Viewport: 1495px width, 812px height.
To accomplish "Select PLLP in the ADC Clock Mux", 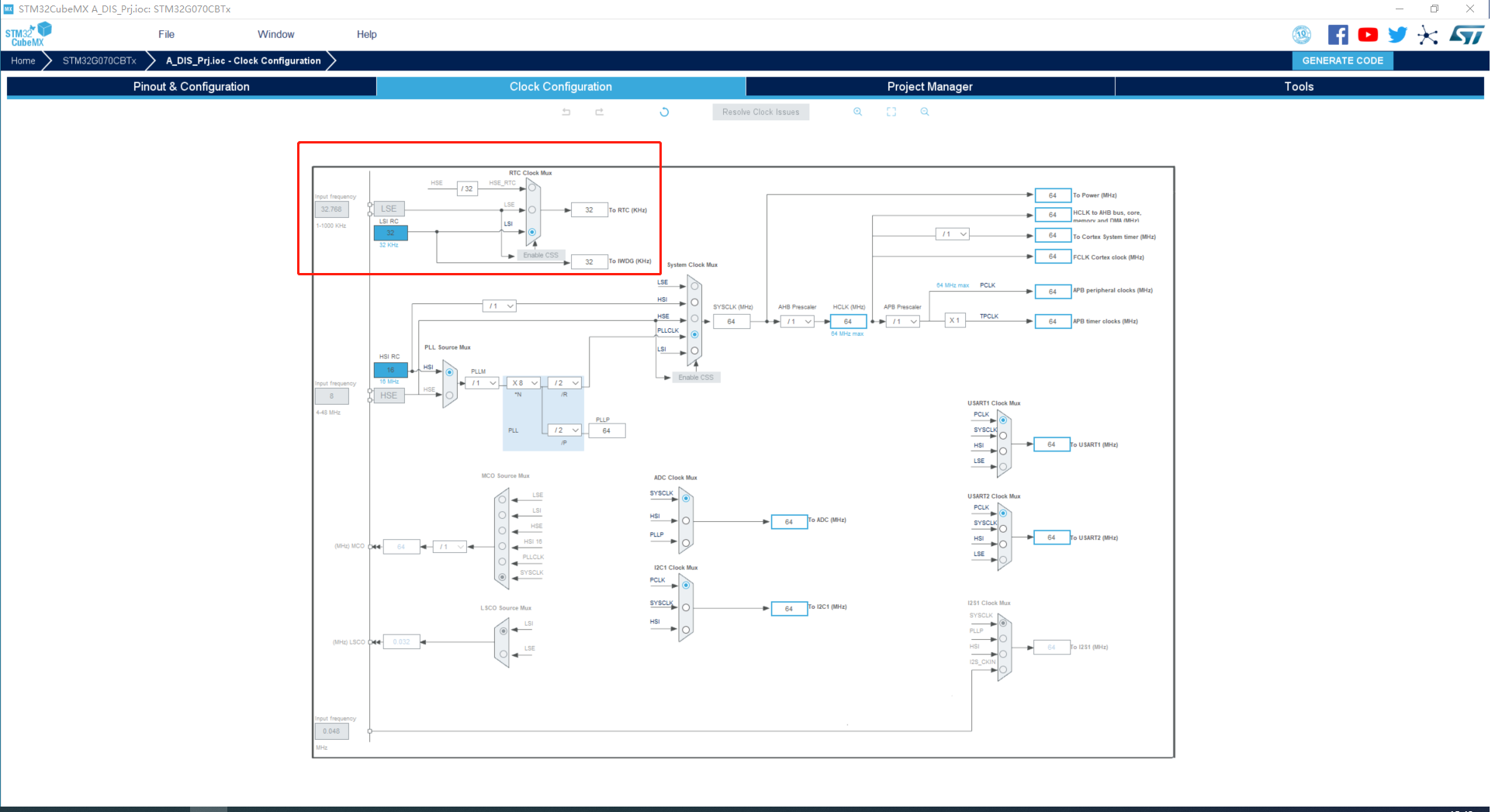I will click(686, 542).
